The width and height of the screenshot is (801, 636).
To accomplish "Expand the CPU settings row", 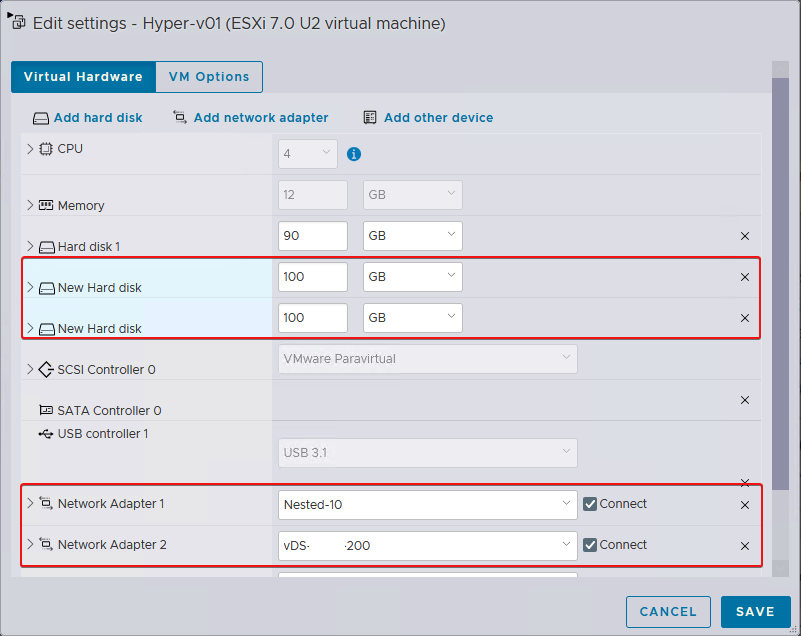I will point(30,149).
